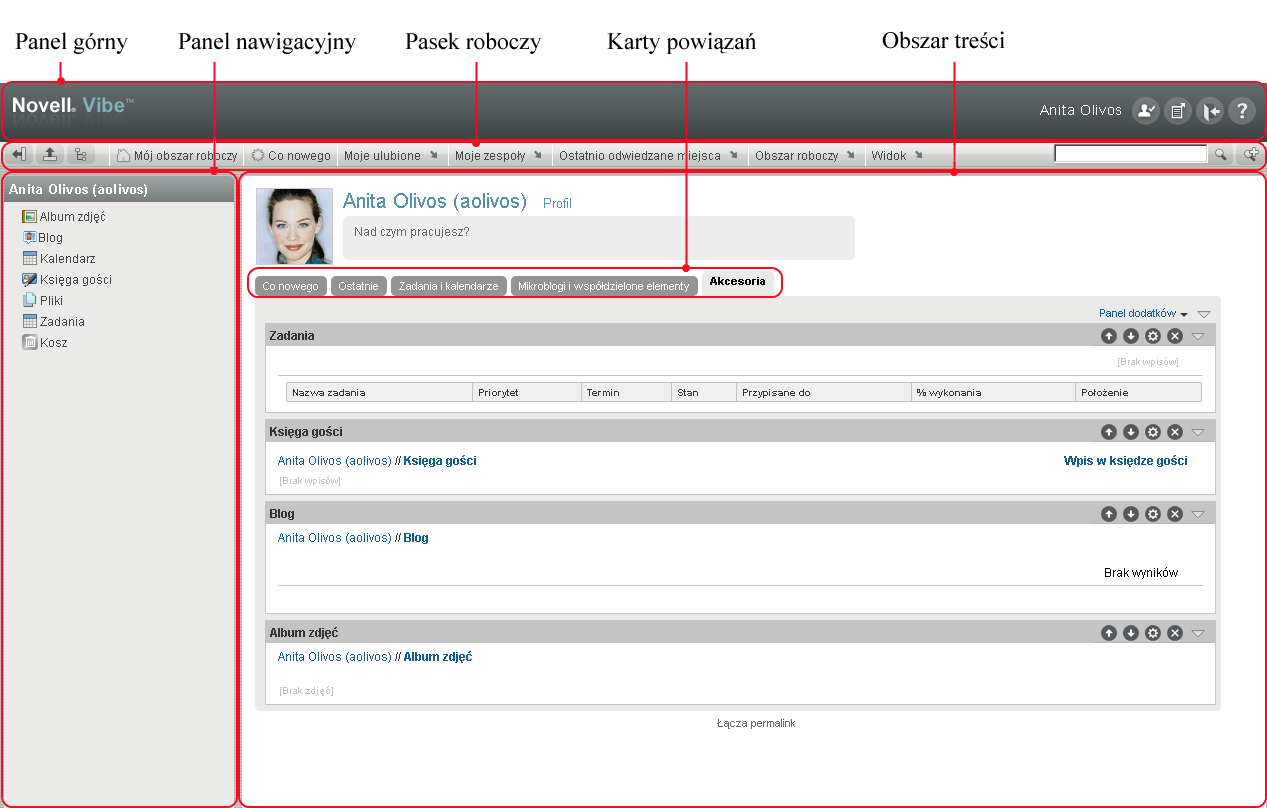Screen dimensions: 1267x808
Task: Open the help question mark icon
Action: point(1241,111)
